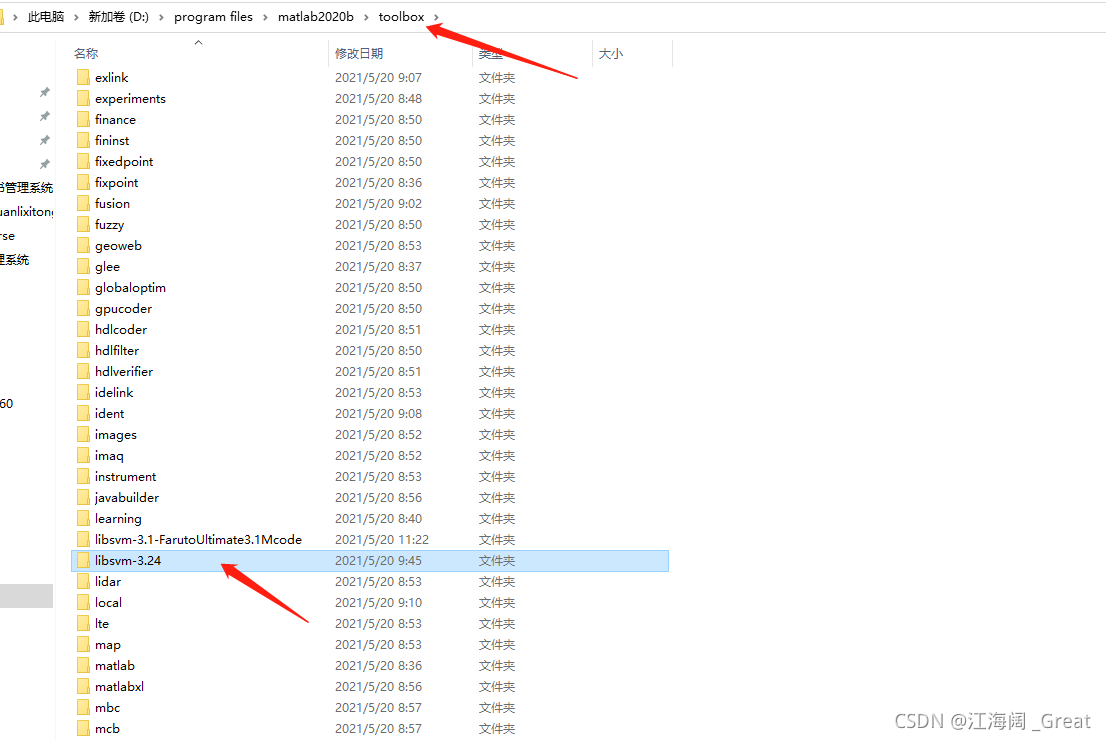Navigate to matlab2020b breadcrumb
Screen dimensions: 1106x741
[x=316, y=17]
